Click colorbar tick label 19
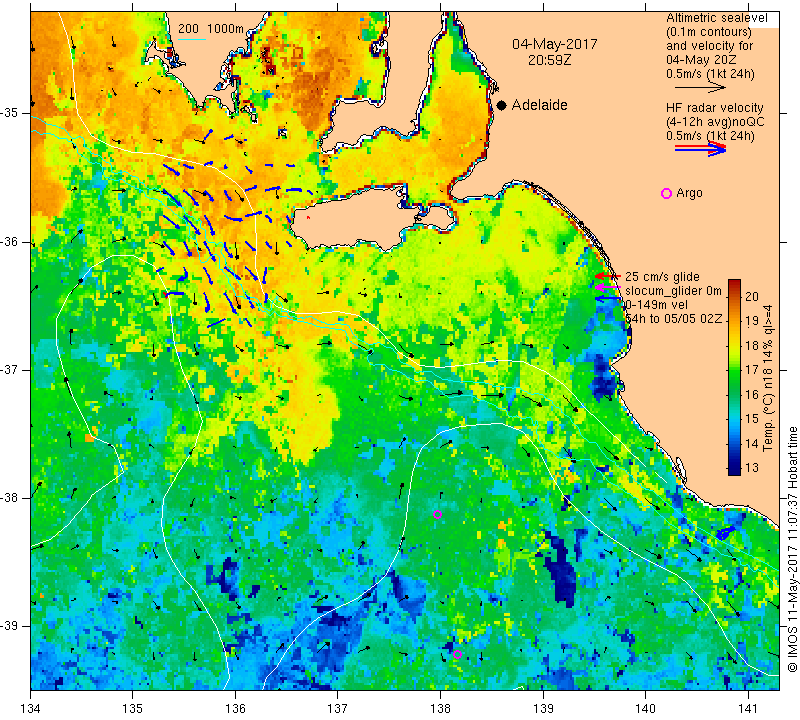 coord(752,321)
